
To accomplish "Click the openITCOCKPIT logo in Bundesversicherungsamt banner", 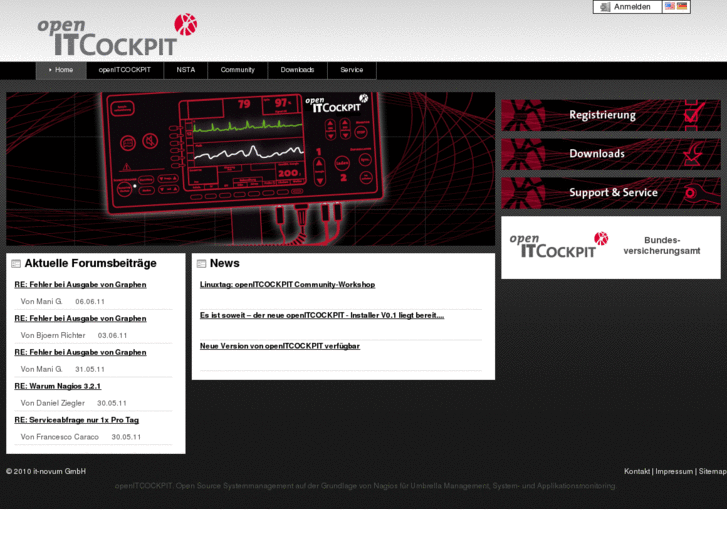I will [x=558, y=245].
